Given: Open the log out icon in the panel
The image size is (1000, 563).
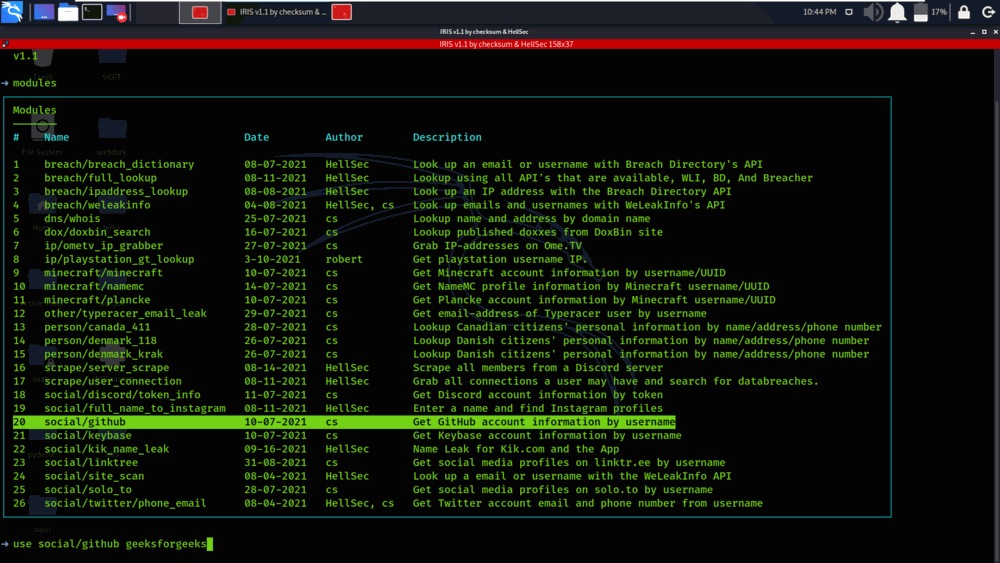Looking at the screenshot, I should pos(988,12).
